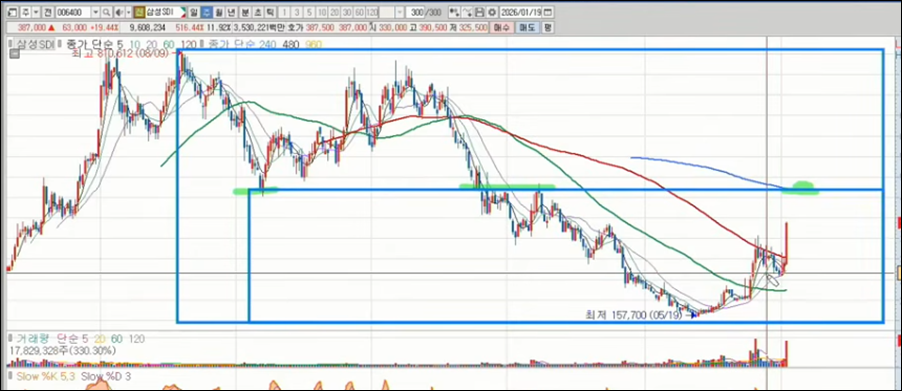Click the date field 2026/01/19
The image size is (902, 391).
pos(521,12)
